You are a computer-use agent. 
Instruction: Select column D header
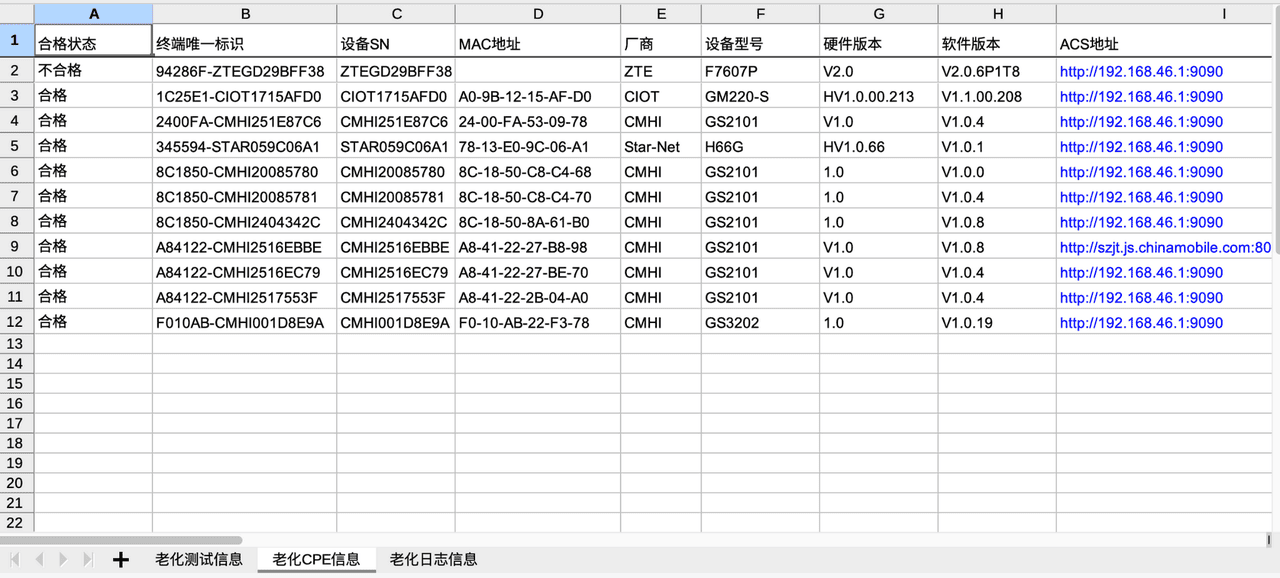538,14
